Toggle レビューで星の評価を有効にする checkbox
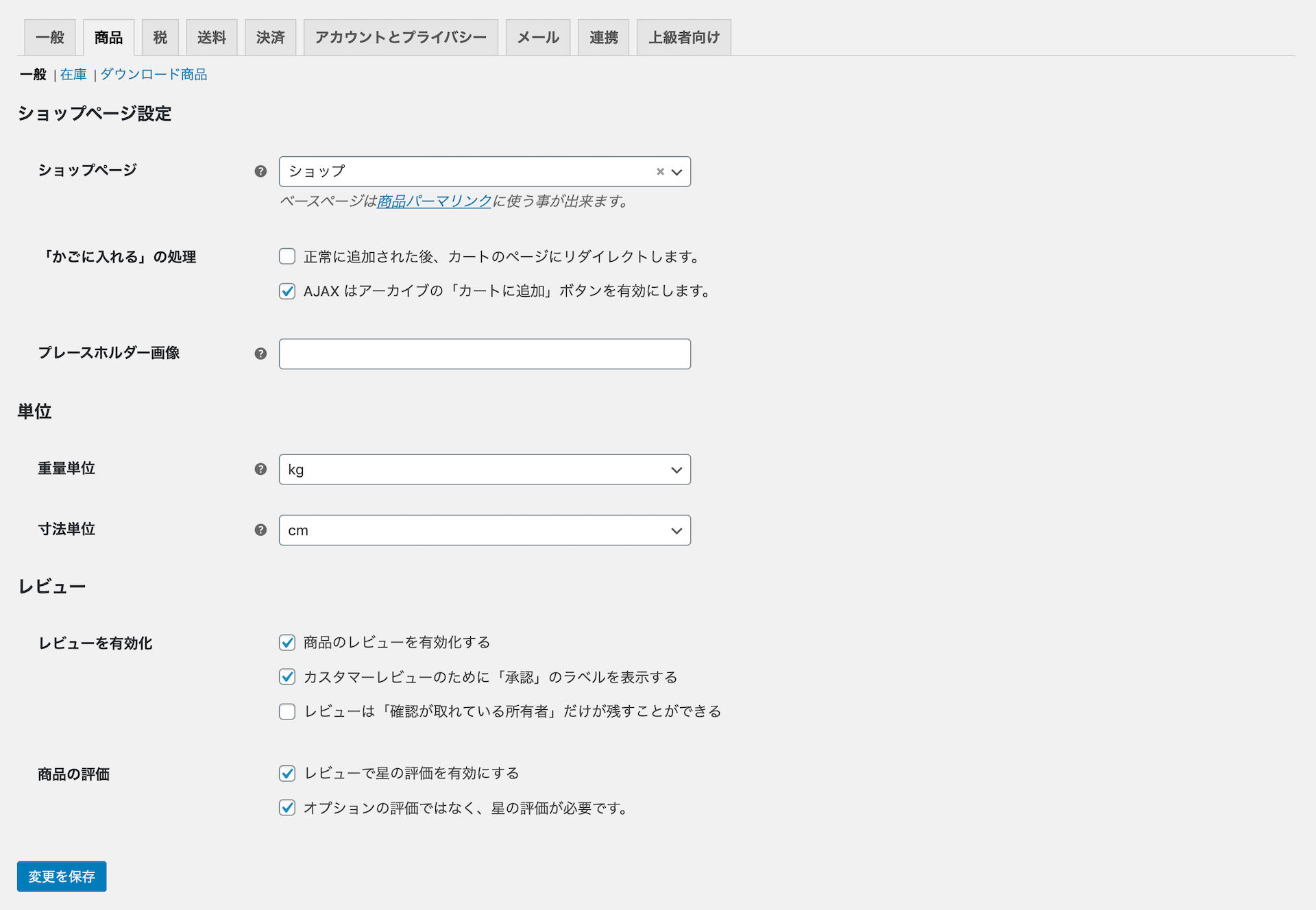Screen dimensions: 1316x910 (287, 773)
